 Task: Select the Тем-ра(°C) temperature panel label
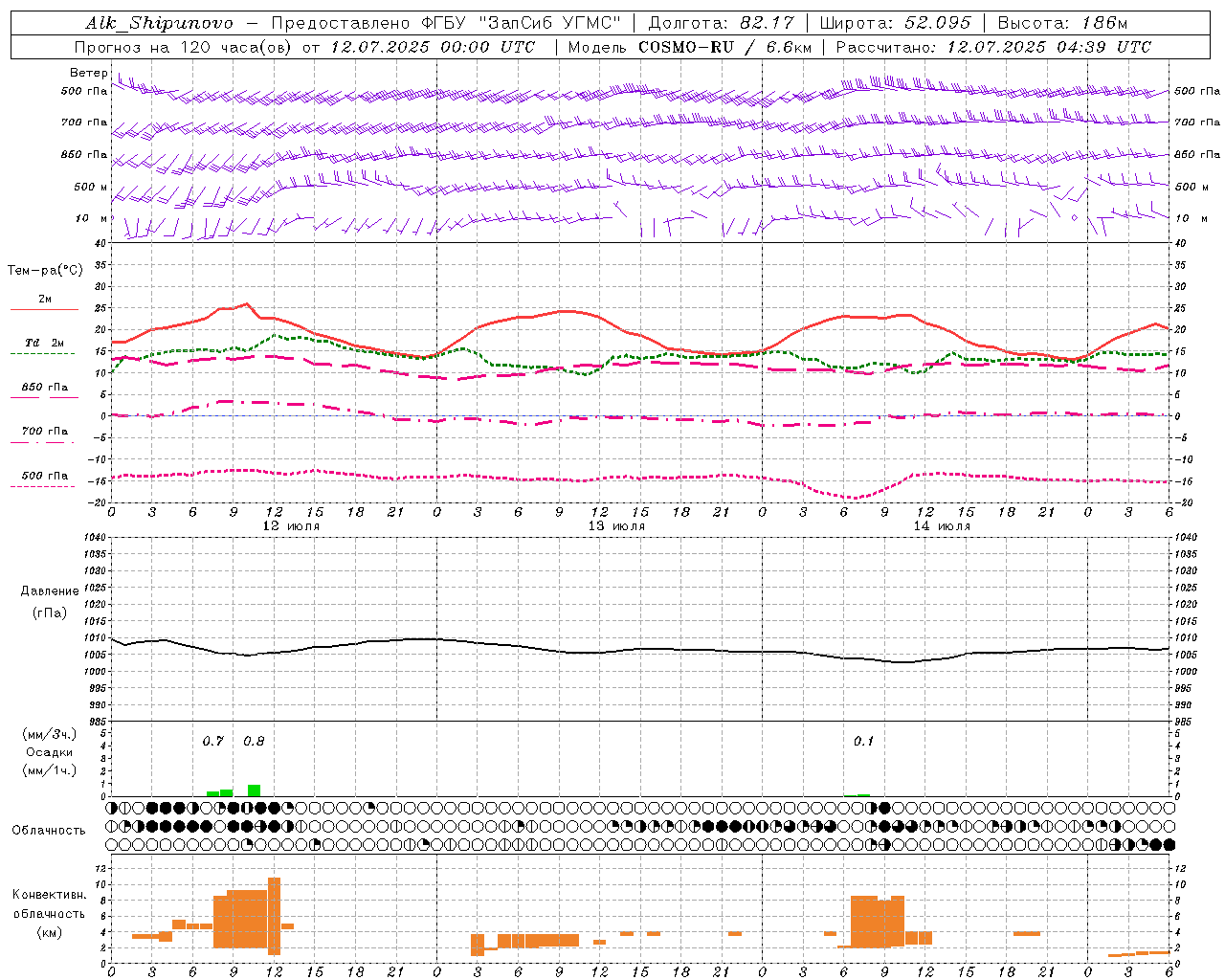45,271
